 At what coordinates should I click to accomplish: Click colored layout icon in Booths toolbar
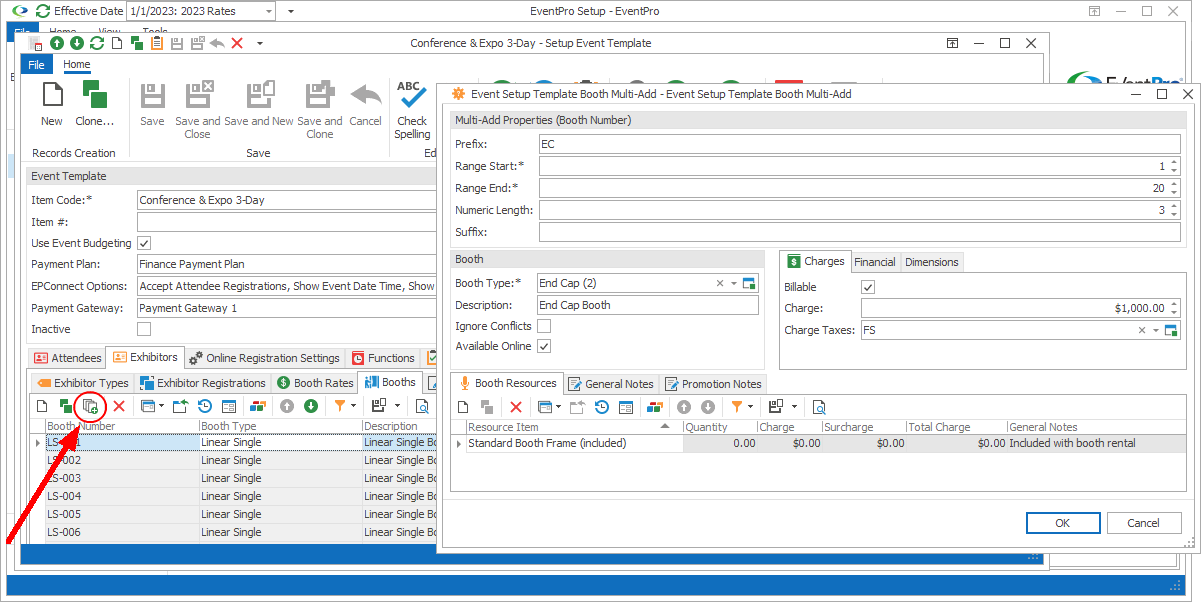pyautogui.click(x=258, y=406)
